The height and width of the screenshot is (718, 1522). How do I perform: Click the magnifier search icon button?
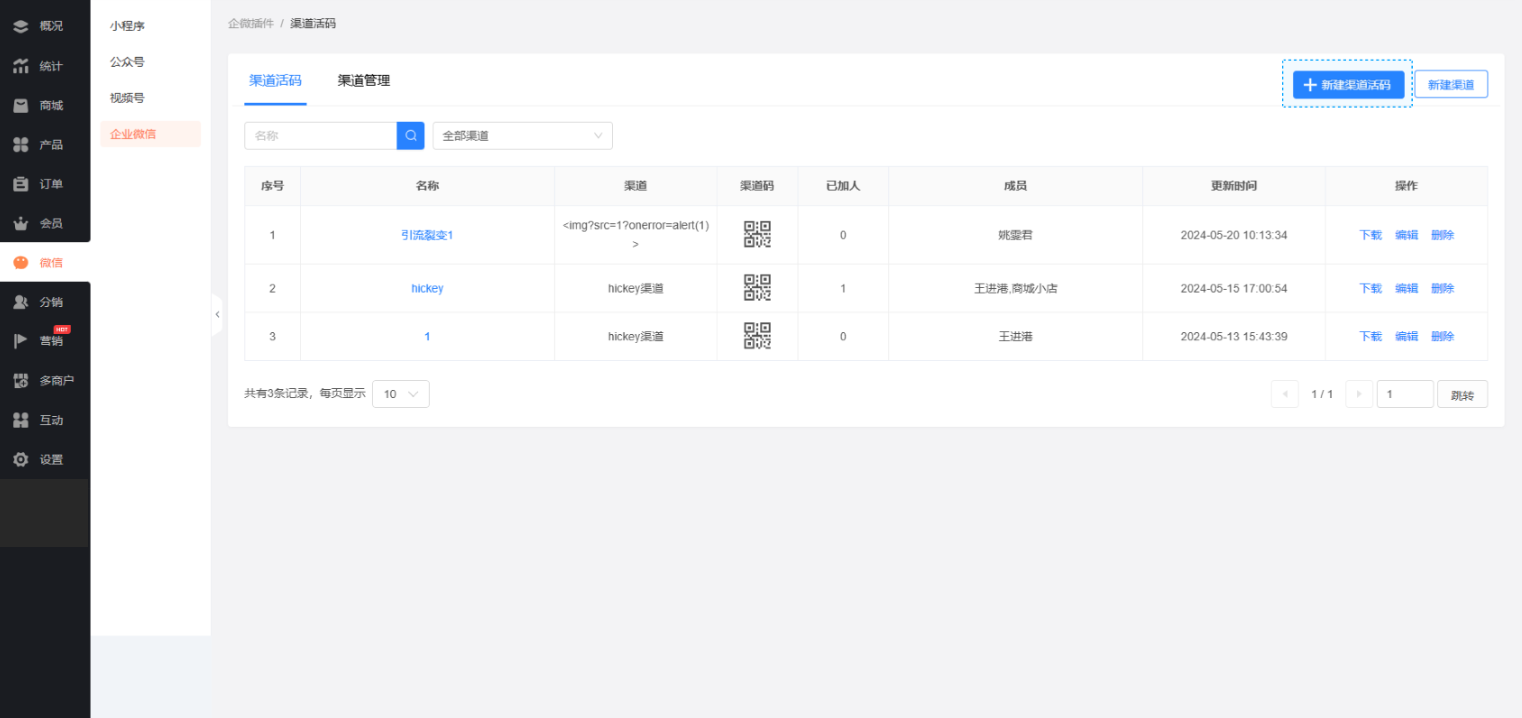410,136
